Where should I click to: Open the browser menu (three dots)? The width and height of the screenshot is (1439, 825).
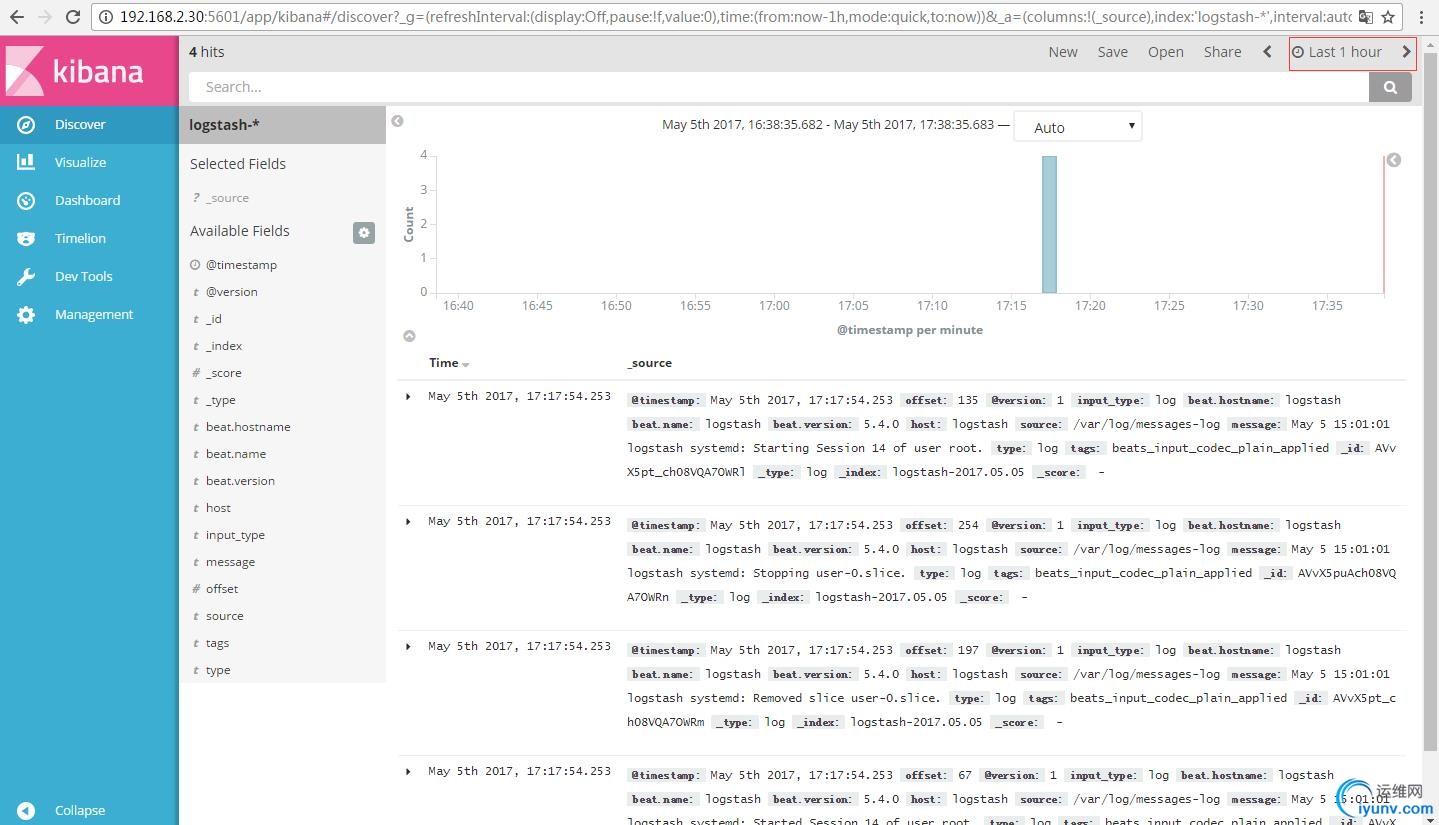pyautogui.click(x=1421, y=17)
